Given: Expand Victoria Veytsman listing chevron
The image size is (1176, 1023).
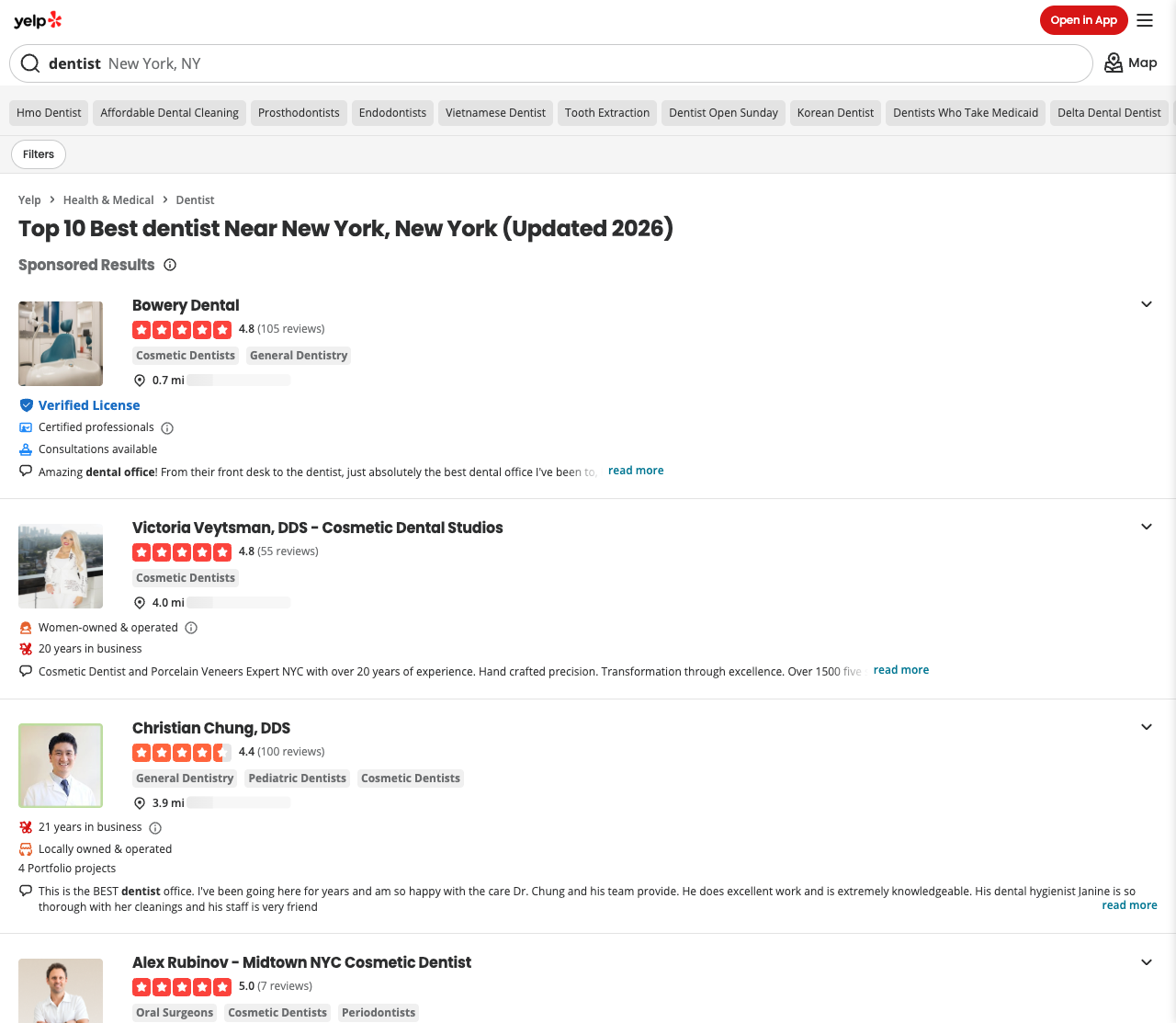Looking at the screenshot, I should tap(1147, 527).
